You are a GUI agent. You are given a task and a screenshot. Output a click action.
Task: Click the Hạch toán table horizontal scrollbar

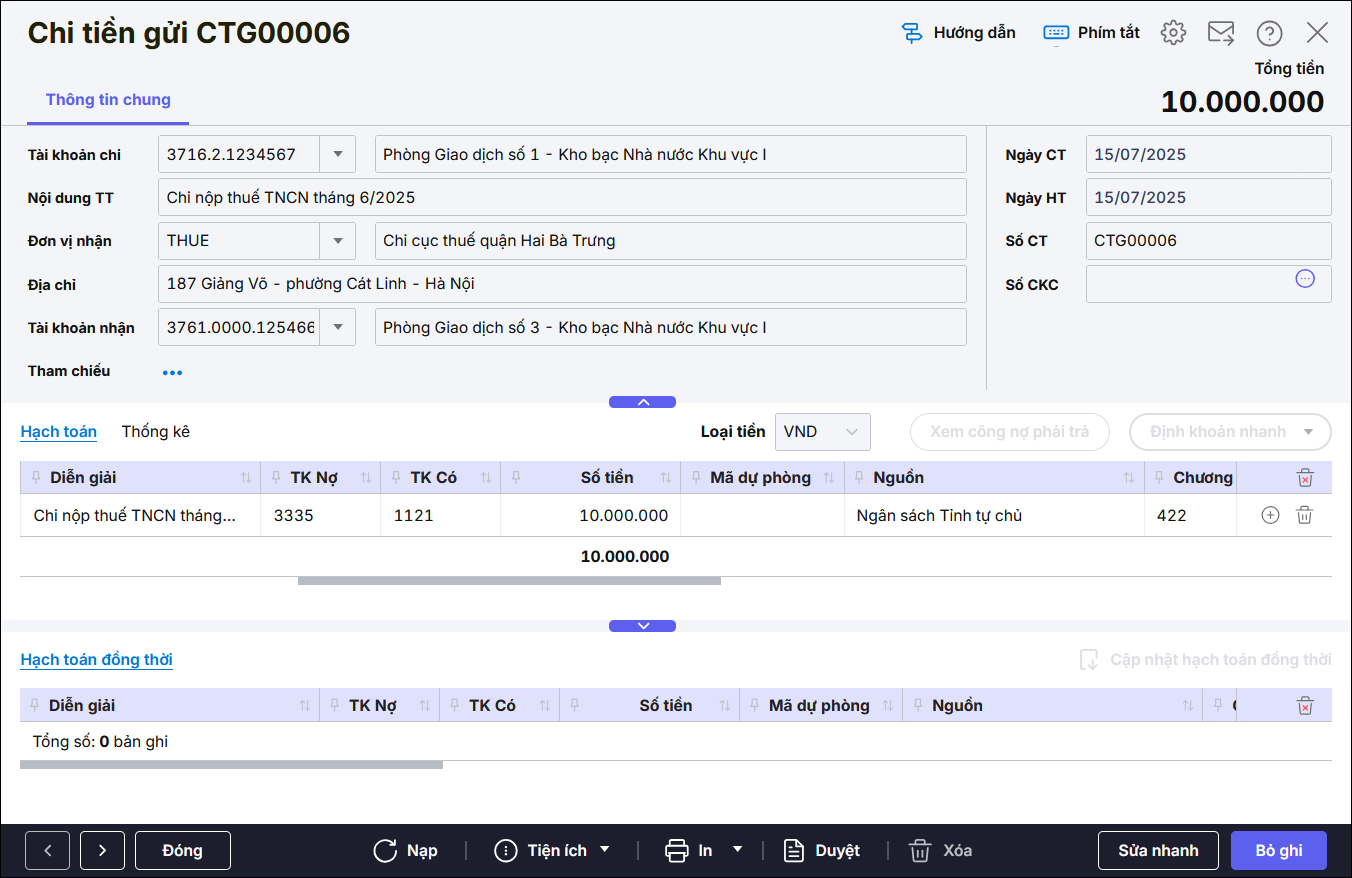[x=509, y=580]
